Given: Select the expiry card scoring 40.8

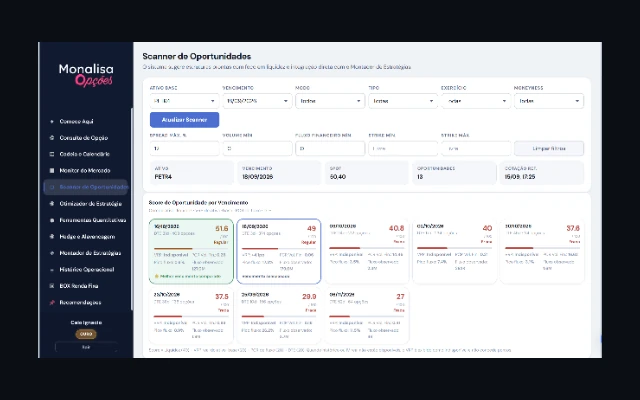Looking at the screenshot, I should pyautogui.click(x=367, y=251).
